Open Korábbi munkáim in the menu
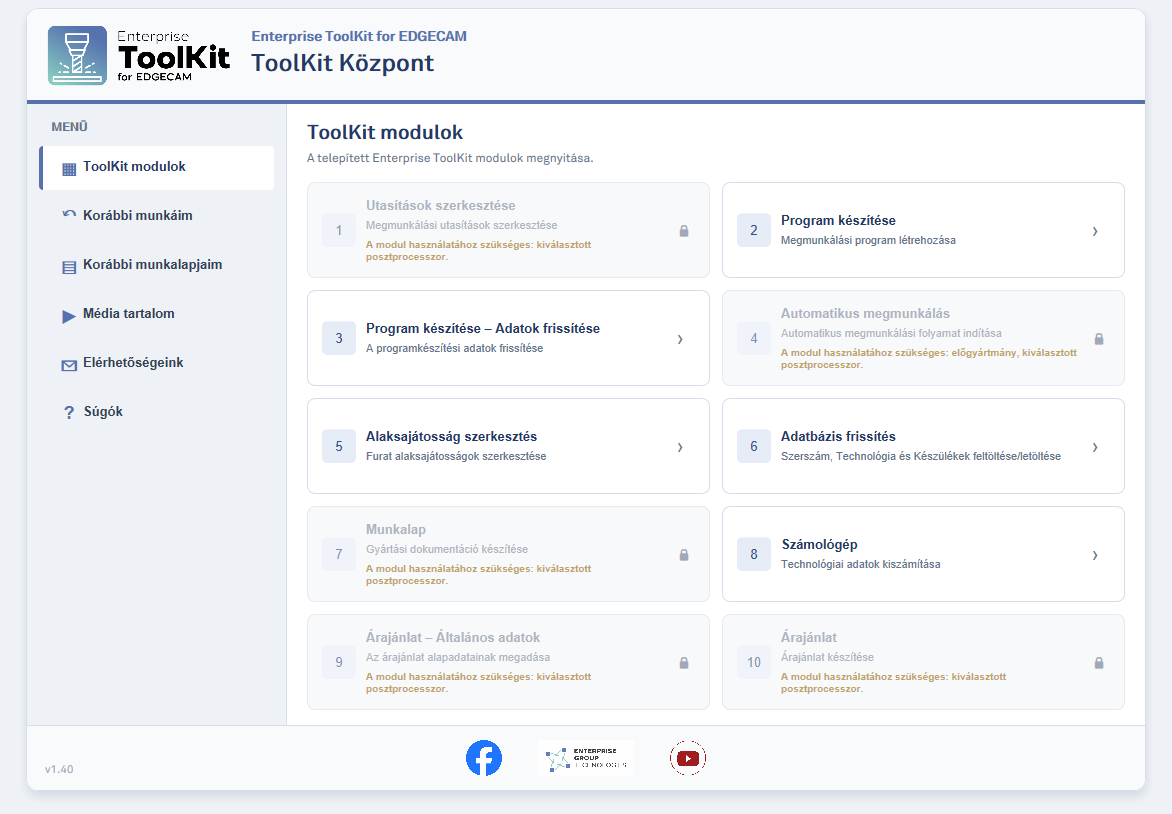This screenshot has height=814, width=1172. pos(157,216)
